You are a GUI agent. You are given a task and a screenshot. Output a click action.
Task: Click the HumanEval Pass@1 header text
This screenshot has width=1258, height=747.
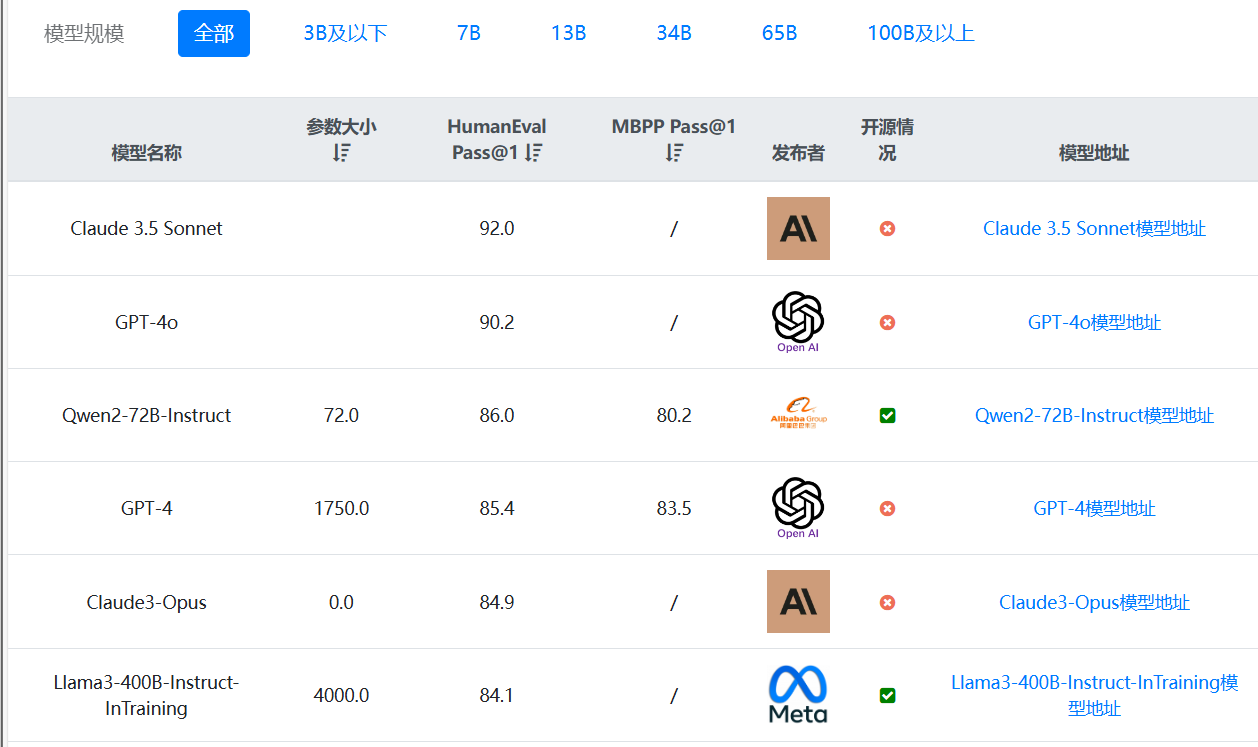tap(496, 140)
